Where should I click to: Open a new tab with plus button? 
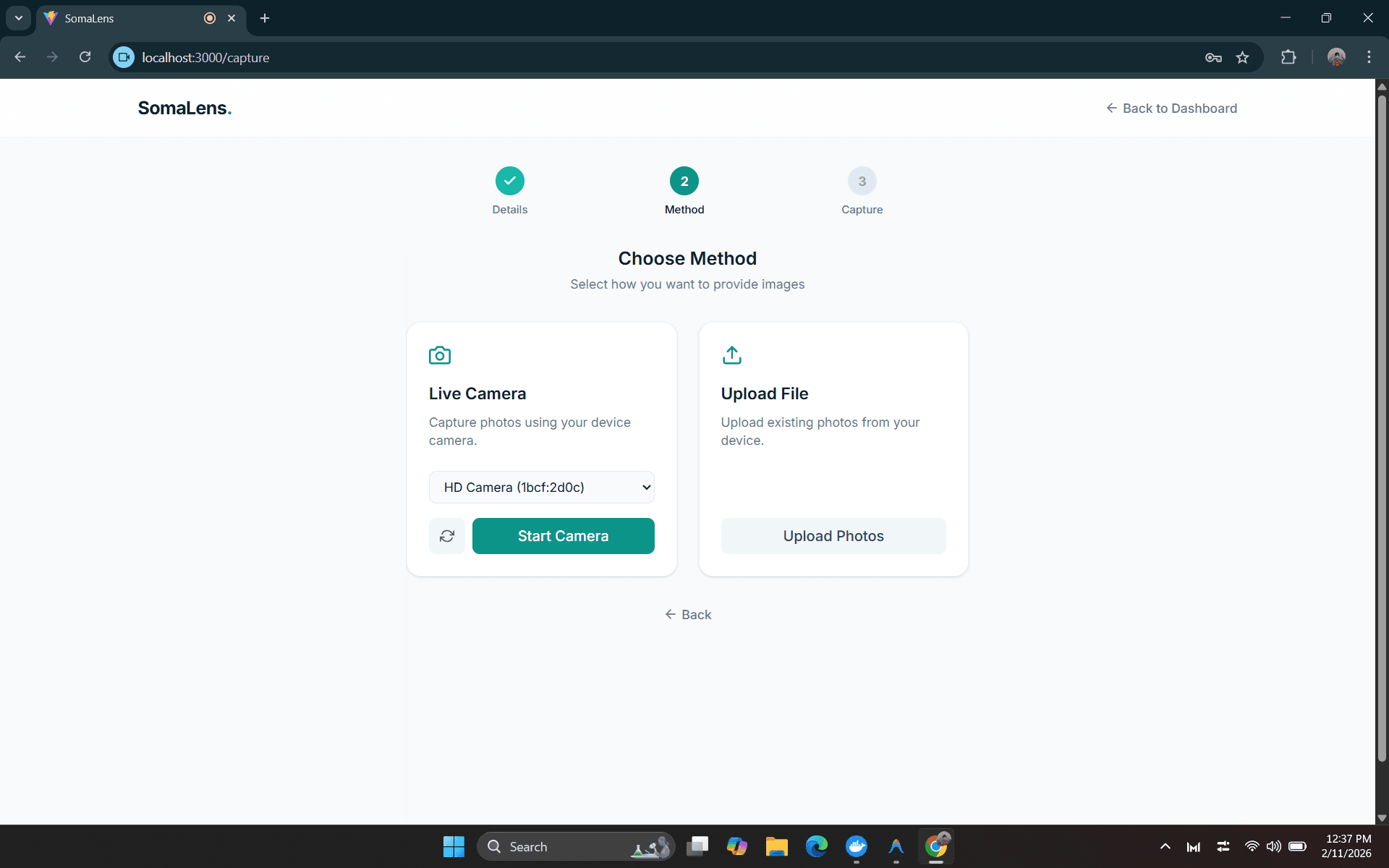pyautogui.click(x=265, y=18)
